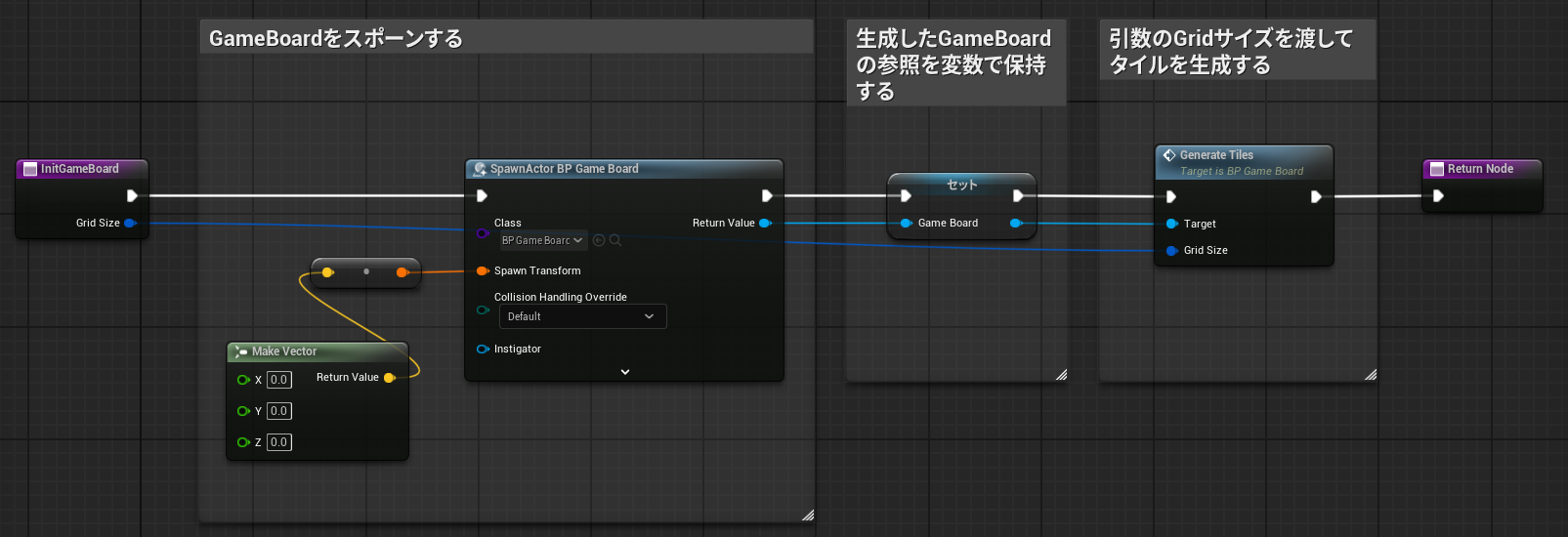Open the Collision Handling Default dropdown

tap(583, 316)
